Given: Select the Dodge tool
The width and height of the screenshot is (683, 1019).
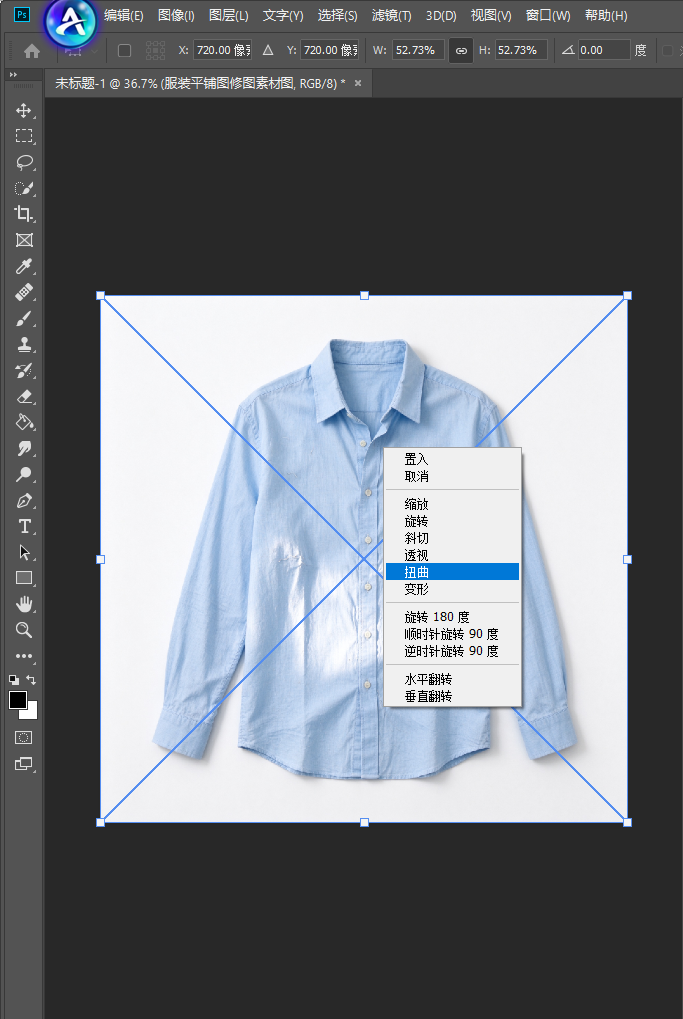Looking at the screenshot, I should click(24, 474).
